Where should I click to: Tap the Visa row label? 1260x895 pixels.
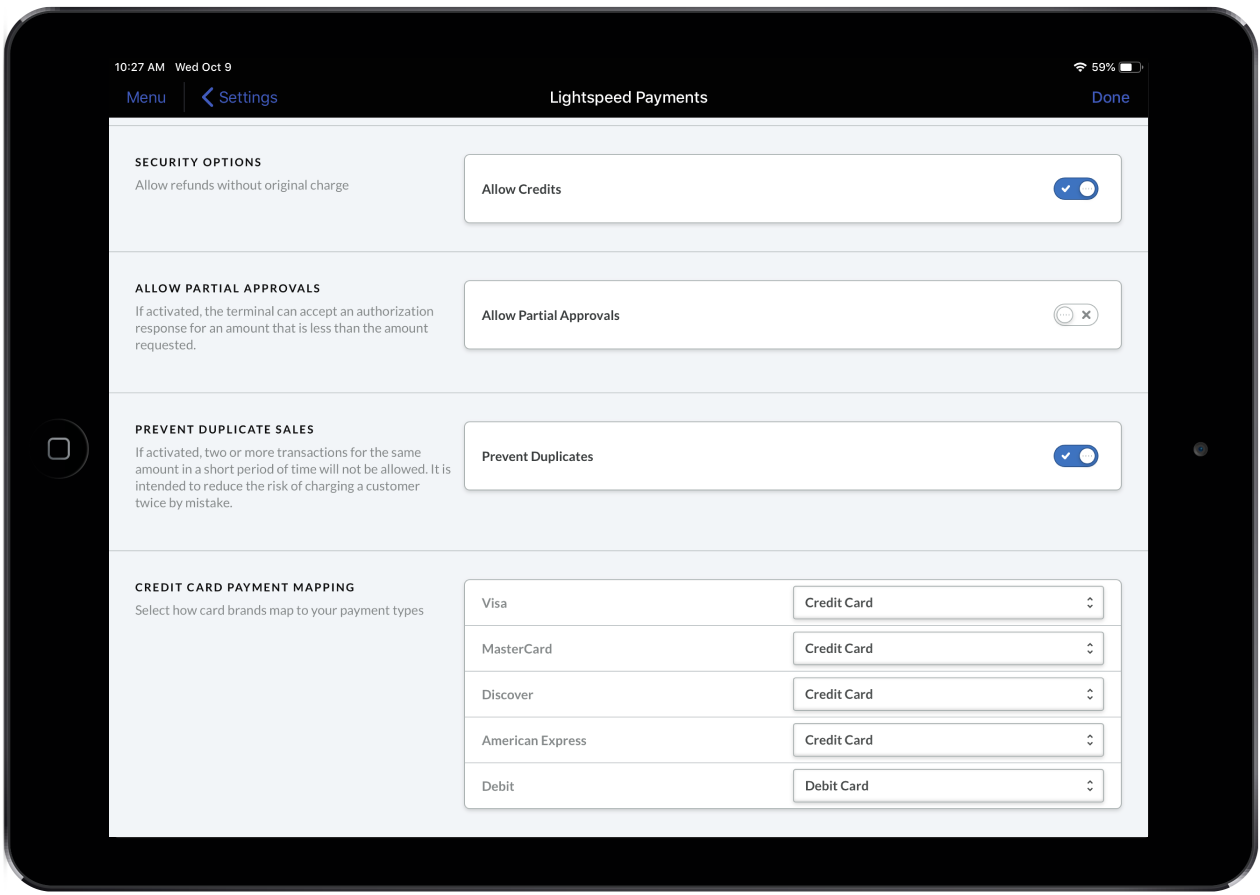[494, 603]
